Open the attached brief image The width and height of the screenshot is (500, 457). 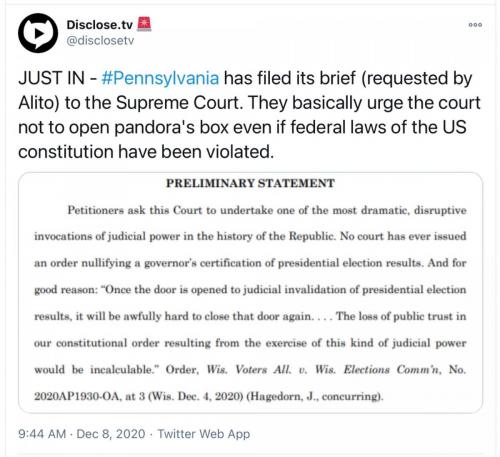250,293
